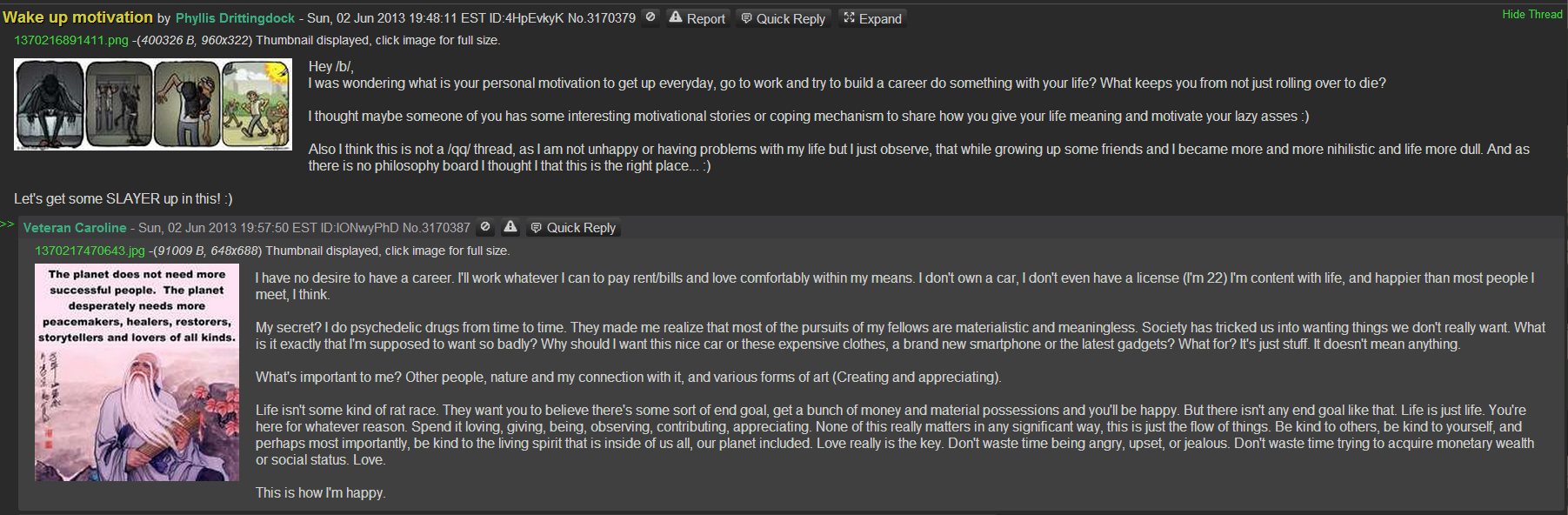Enlarge the four-panel comic thumbnail
1568x515 pixels.
(x=153, y=104)
